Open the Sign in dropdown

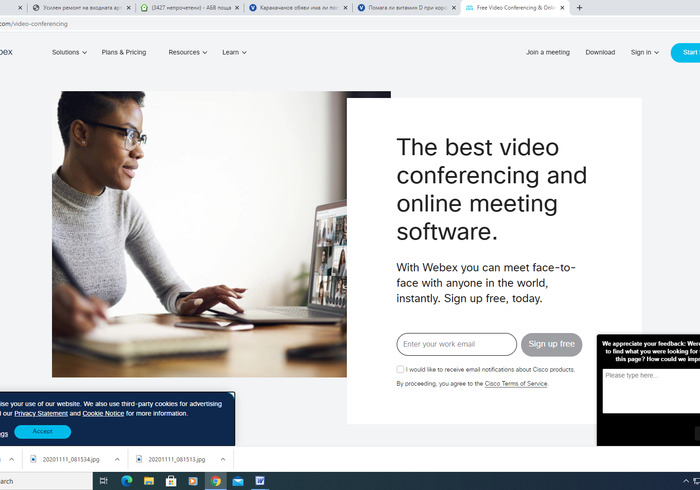click(x=644, y=52)
